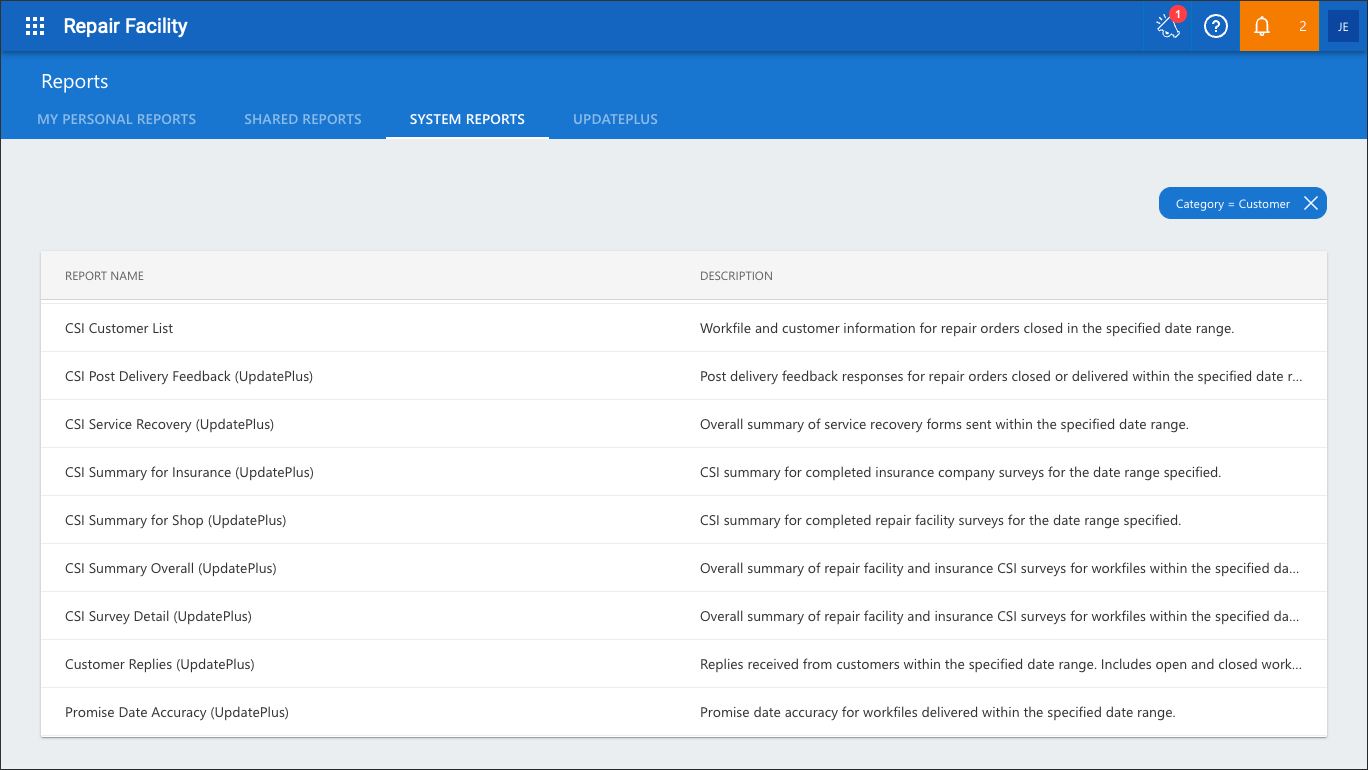Screen dimensions: 1368x770
Task: Open the UpdatePlus tab
Action: click(615, 119)
